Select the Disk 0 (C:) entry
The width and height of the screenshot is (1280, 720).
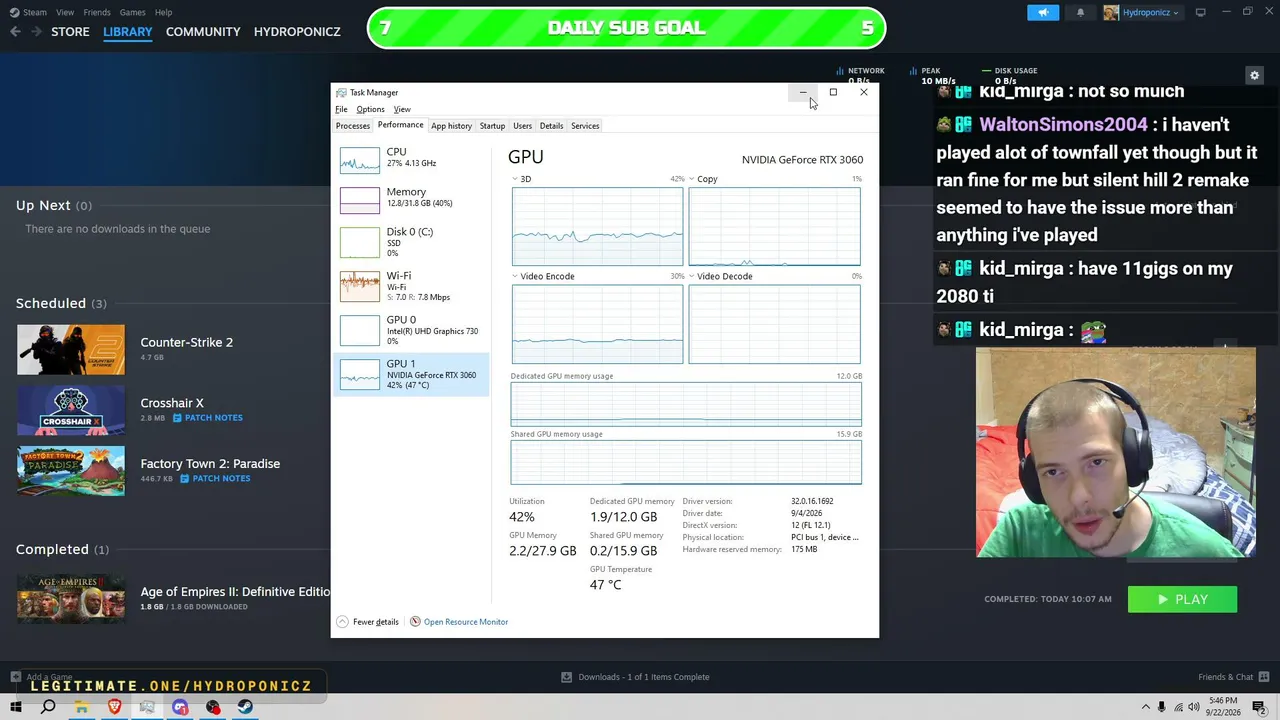[x=411, y=242]
